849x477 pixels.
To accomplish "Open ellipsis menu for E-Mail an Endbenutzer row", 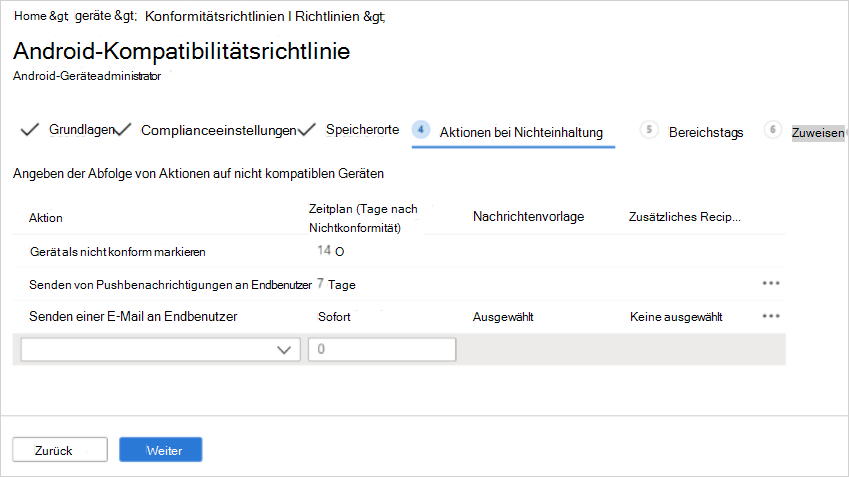I will (770, 316).
